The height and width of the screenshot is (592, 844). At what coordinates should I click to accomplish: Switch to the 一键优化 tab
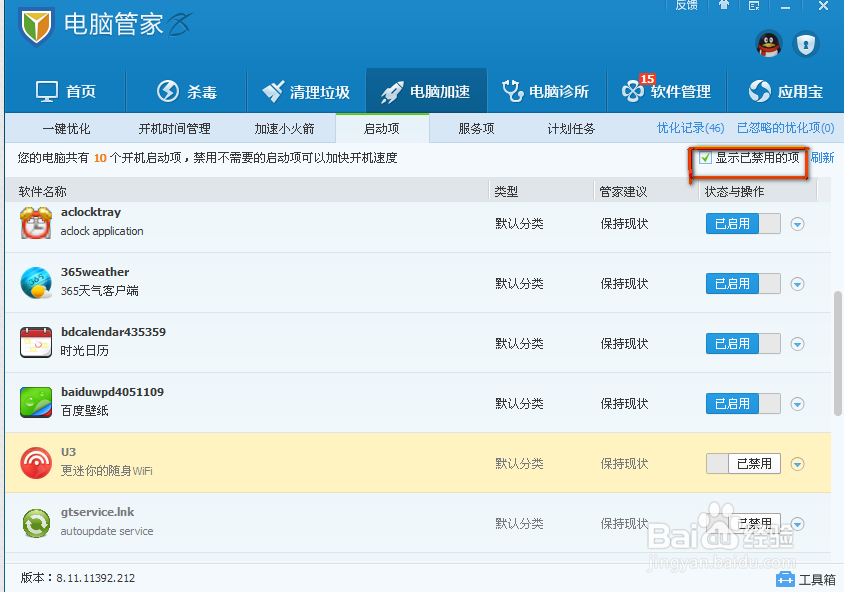point(66,129)
